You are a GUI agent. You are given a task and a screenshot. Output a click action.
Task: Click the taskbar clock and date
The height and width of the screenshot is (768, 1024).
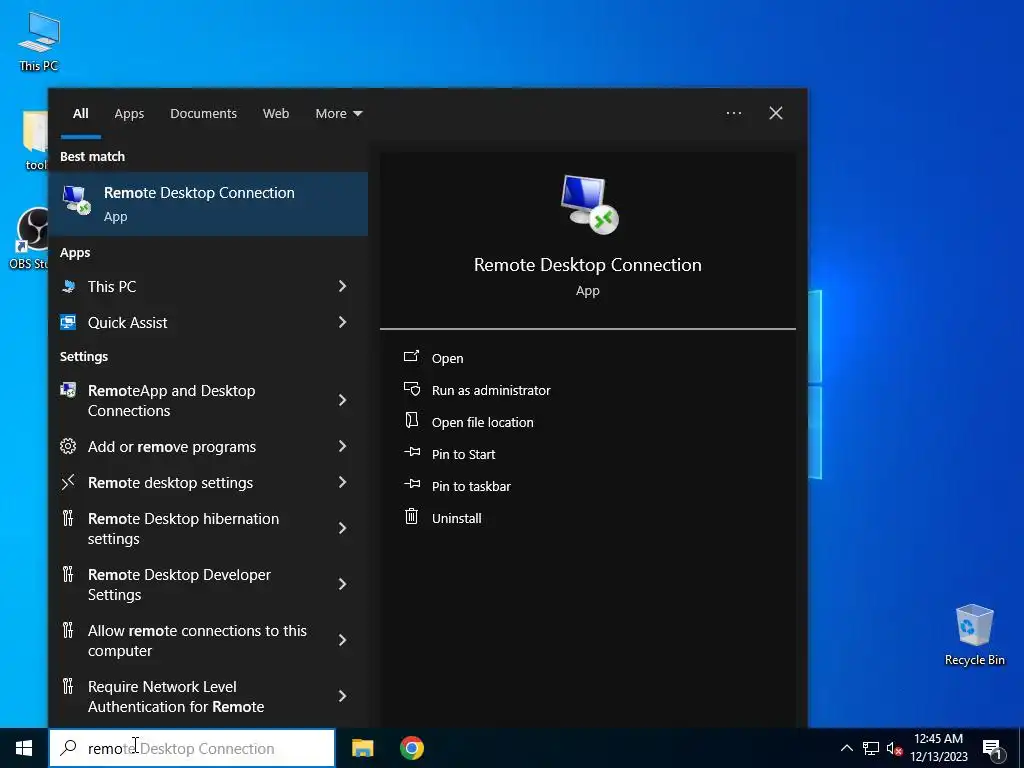938,748
